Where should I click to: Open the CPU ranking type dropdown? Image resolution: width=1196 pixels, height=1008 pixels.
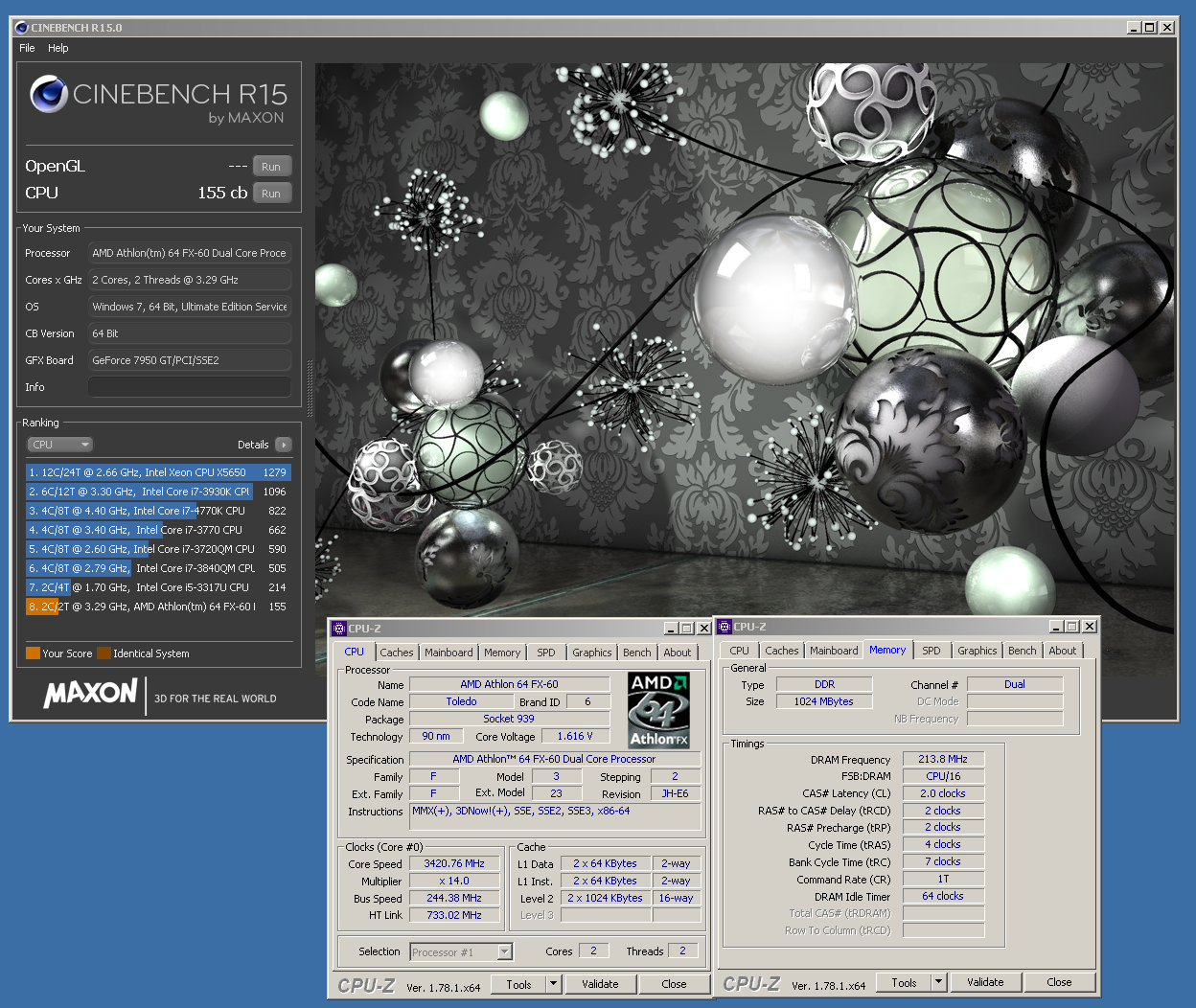[x=59, y=445]
